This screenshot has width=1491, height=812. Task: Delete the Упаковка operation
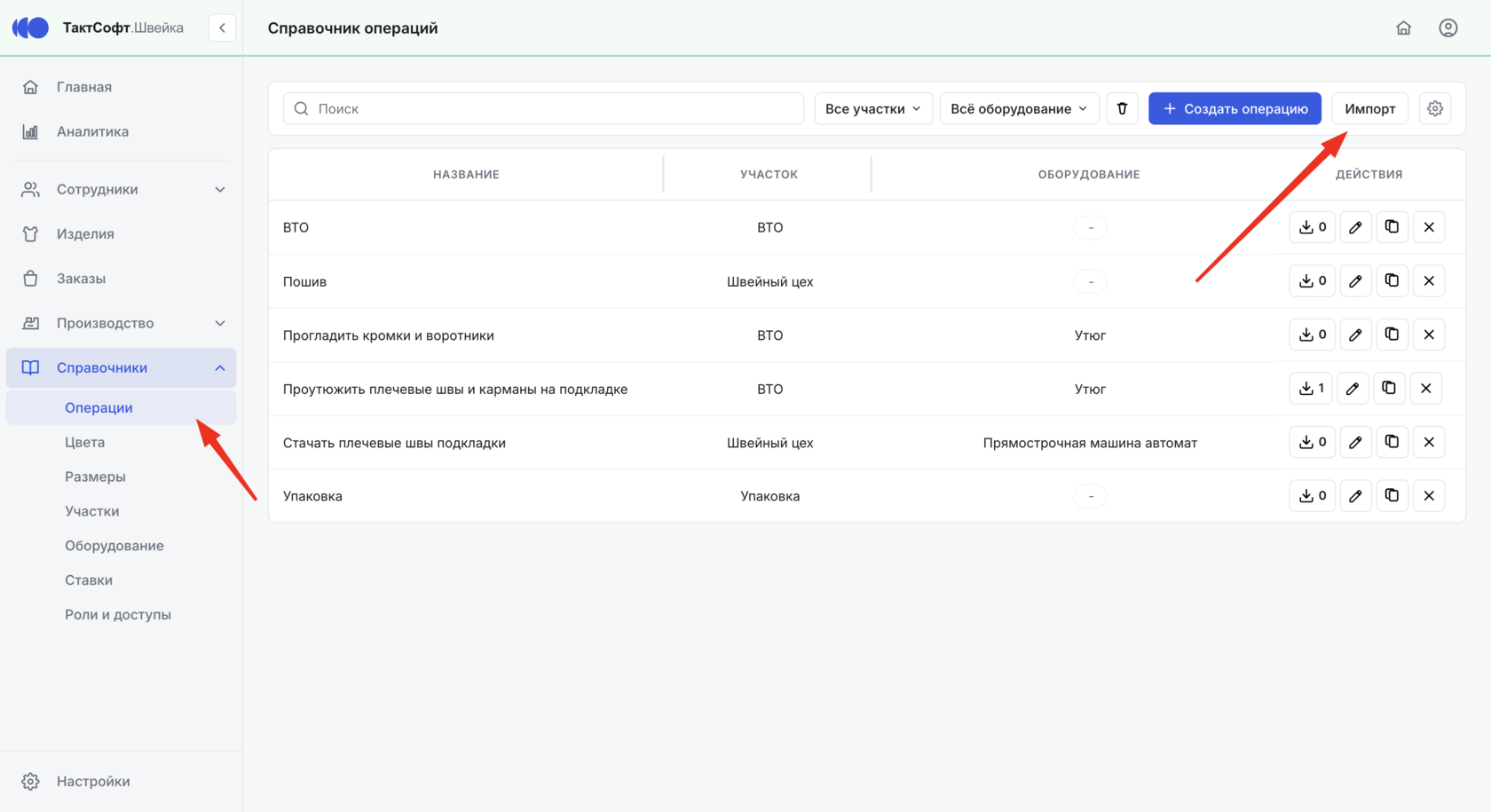click(x=1429, y=496)
